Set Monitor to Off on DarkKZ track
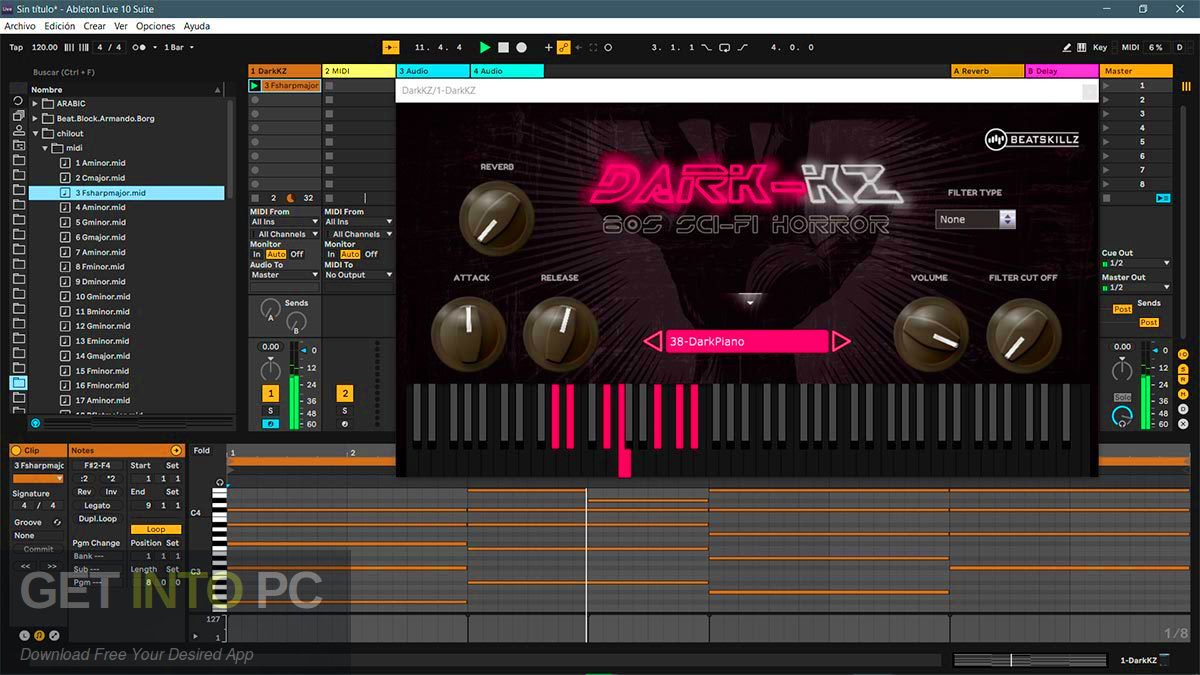Image resolution: width=1200 pixels, height=675 pixels. click(297, 254)
